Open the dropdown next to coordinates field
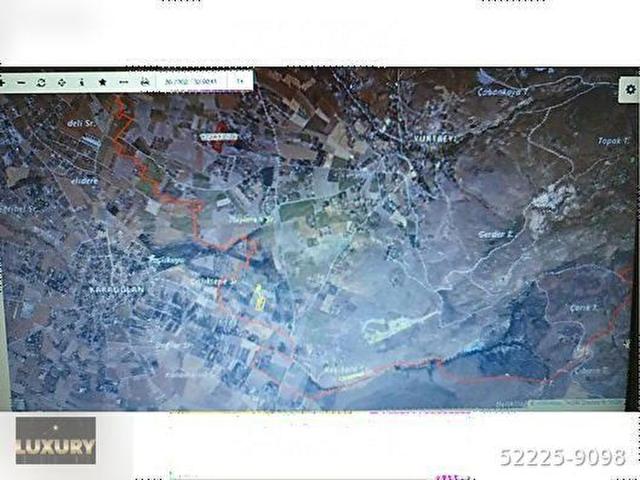Screen dimensions: 640x480 pos(240,81)
